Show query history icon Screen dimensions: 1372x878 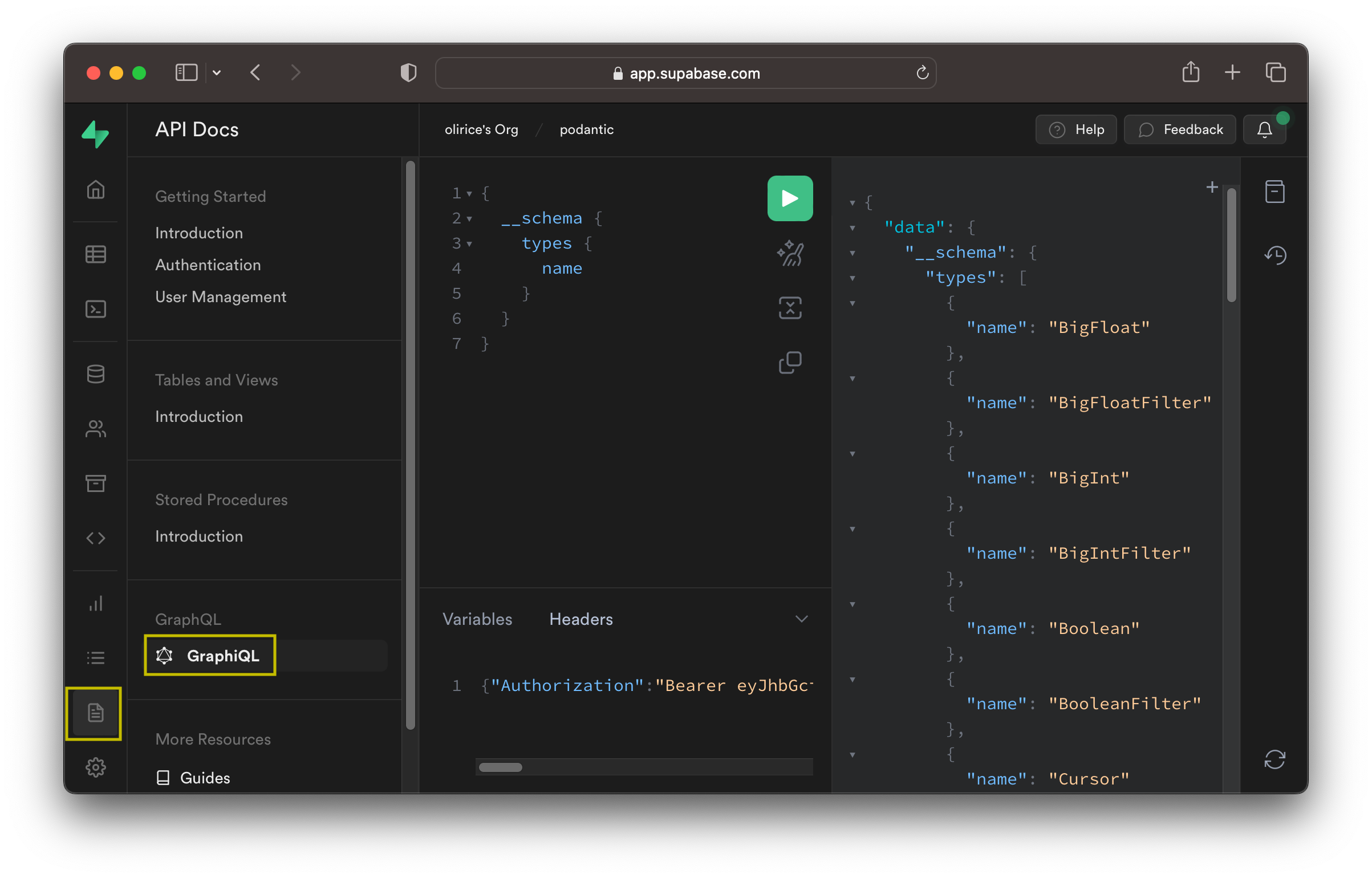coord(1275,255)
